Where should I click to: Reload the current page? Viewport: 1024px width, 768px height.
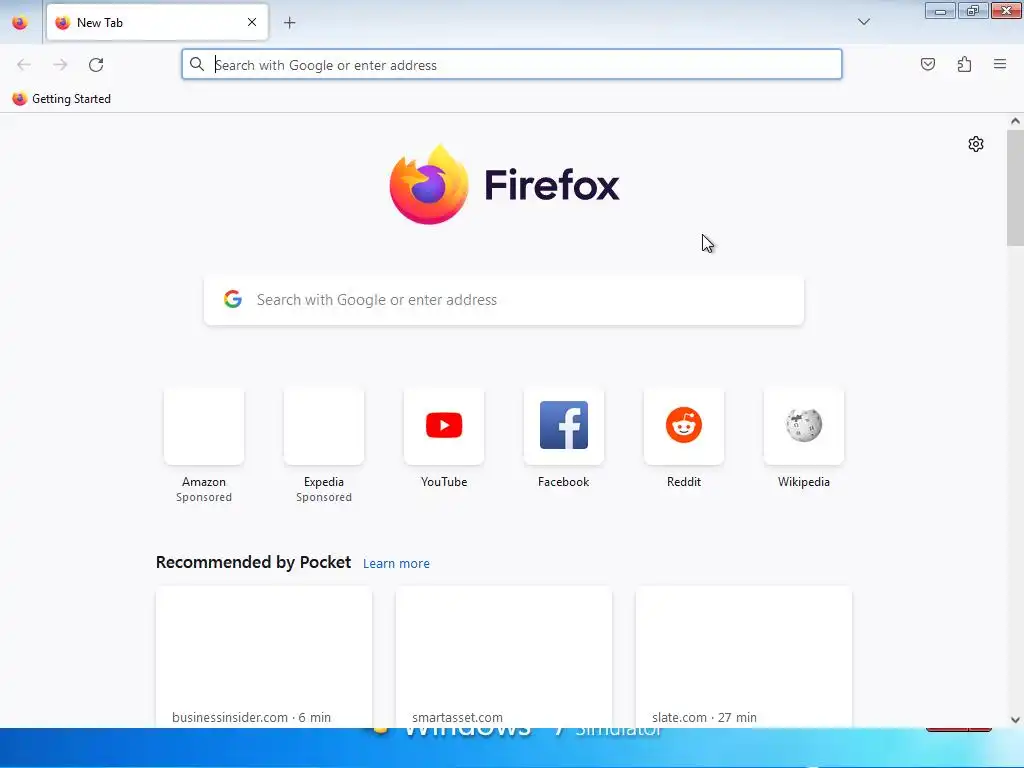[96, 65]
